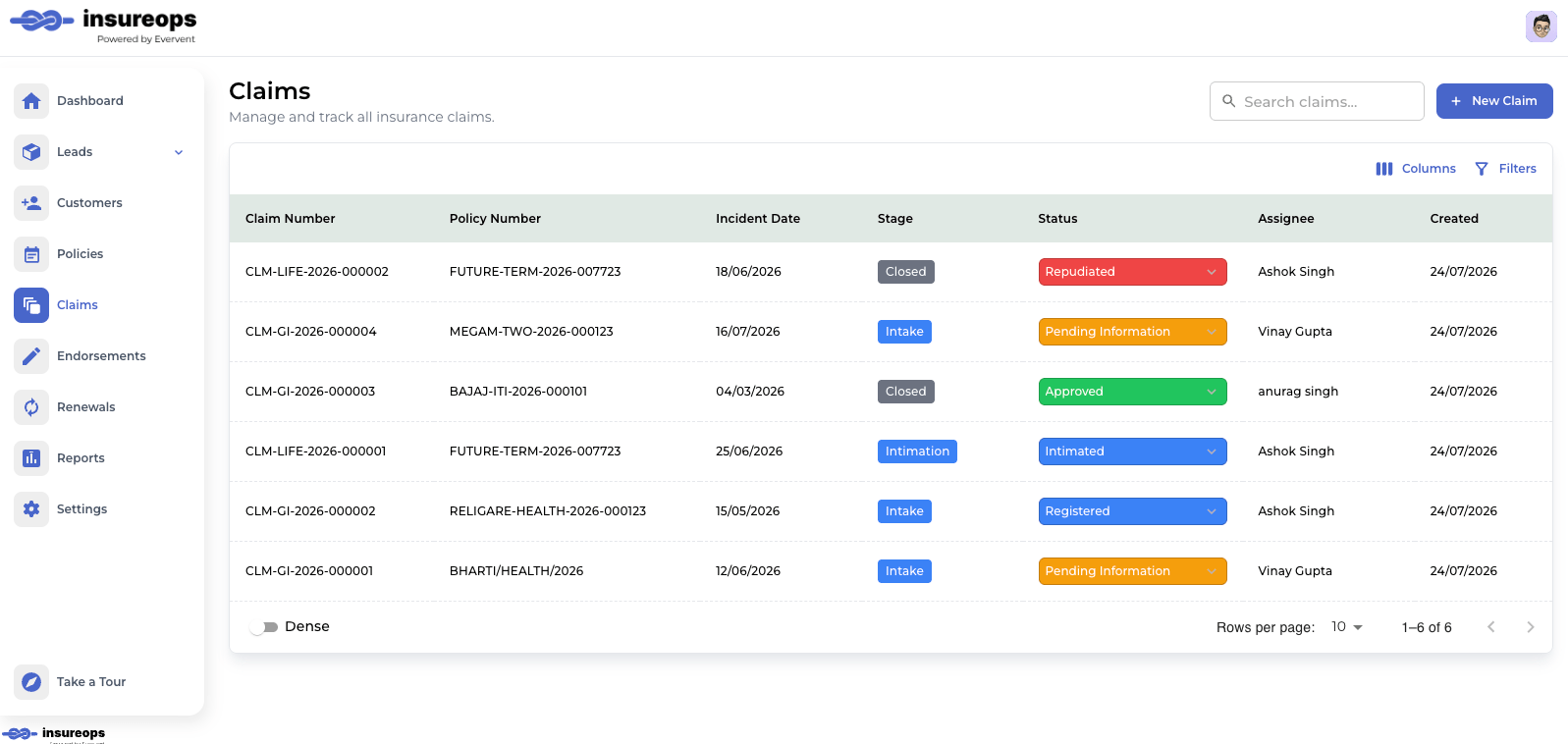Create a New Claim

coord(1494,101)
